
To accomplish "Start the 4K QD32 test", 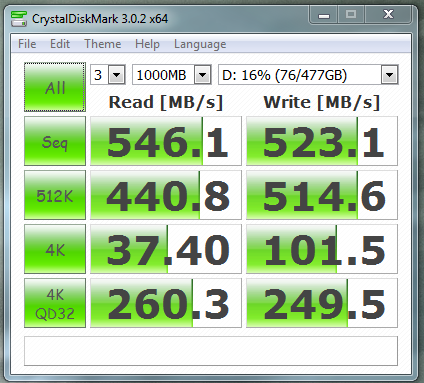I will click(x=55, y=303).
